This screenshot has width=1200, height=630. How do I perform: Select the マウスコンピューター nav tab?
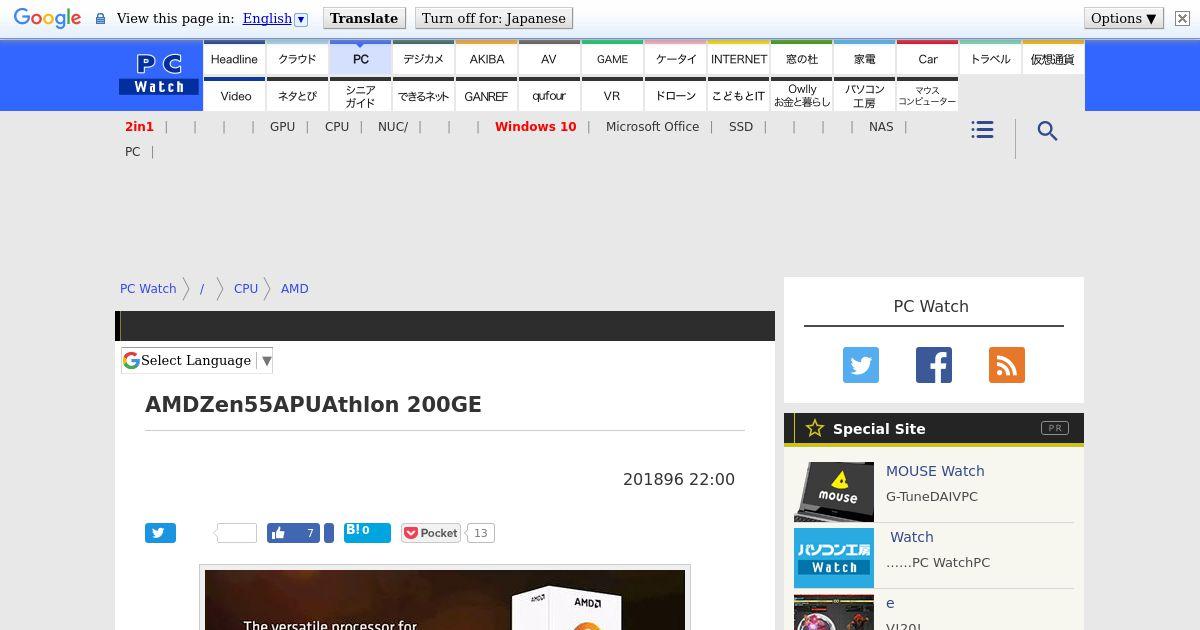point(928,96)
